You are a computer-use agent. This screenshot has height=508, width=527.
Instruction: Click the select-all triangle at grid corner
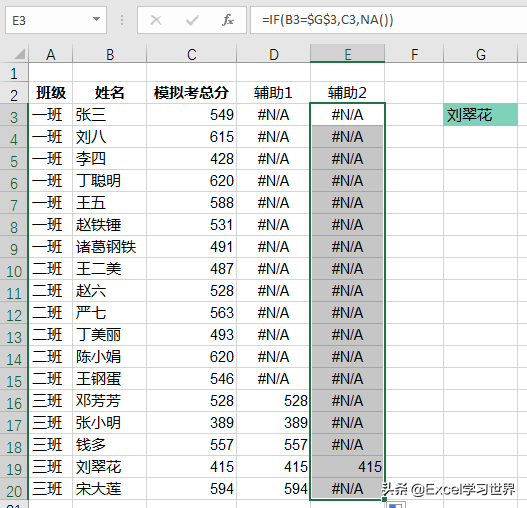coord(19,54)
